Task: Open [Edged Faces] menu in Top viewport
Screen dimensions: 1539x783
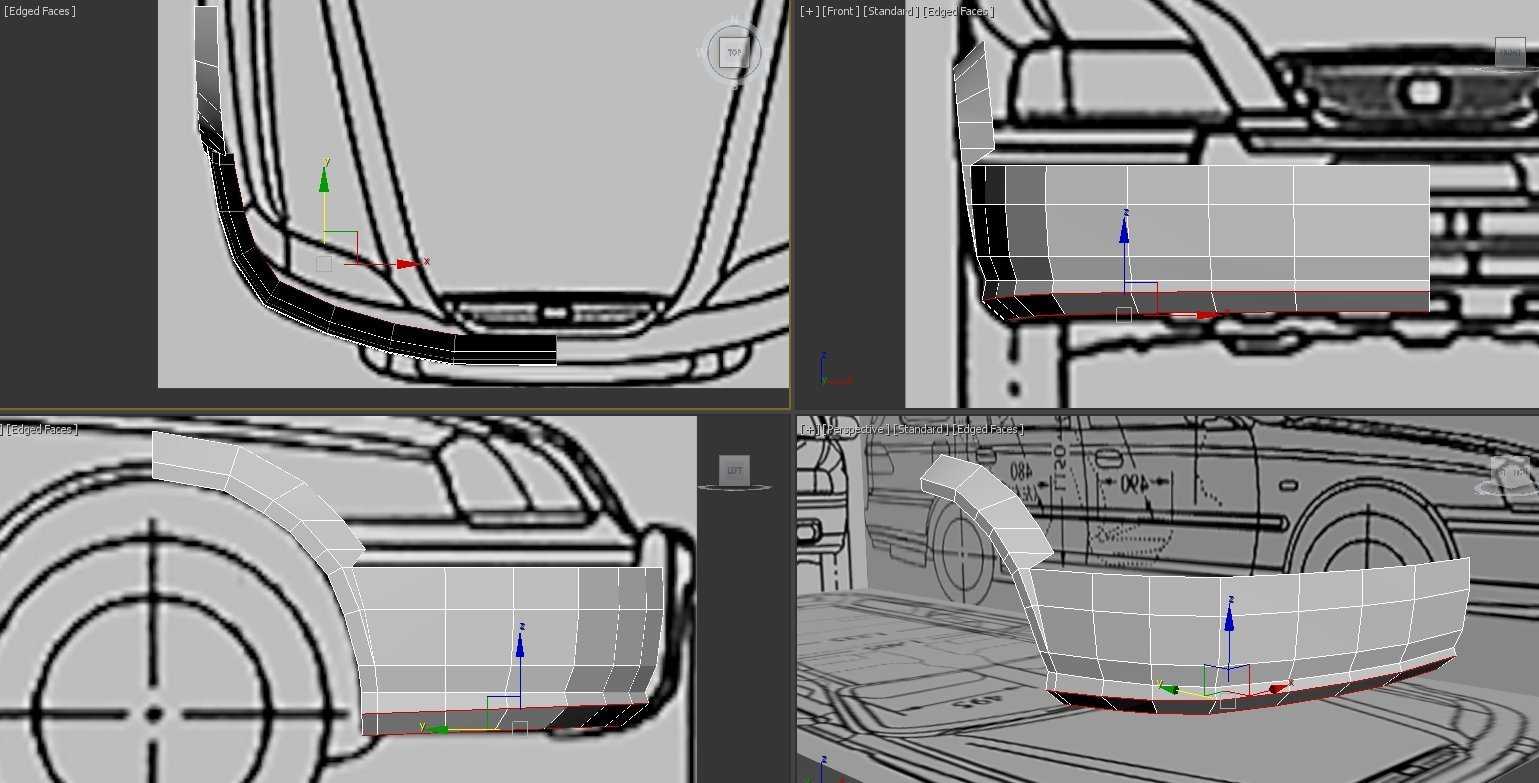Action: [x=40, y=11]
